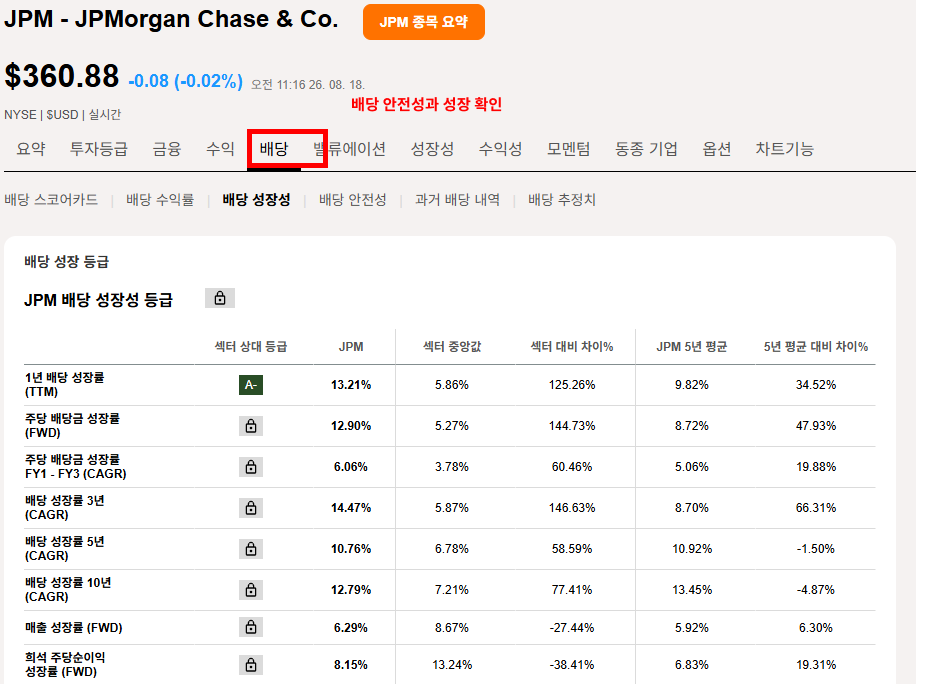The image size is (941, 684).
Task: Open the JPM 종목 요약 button
Action: (x=424, y=22)
